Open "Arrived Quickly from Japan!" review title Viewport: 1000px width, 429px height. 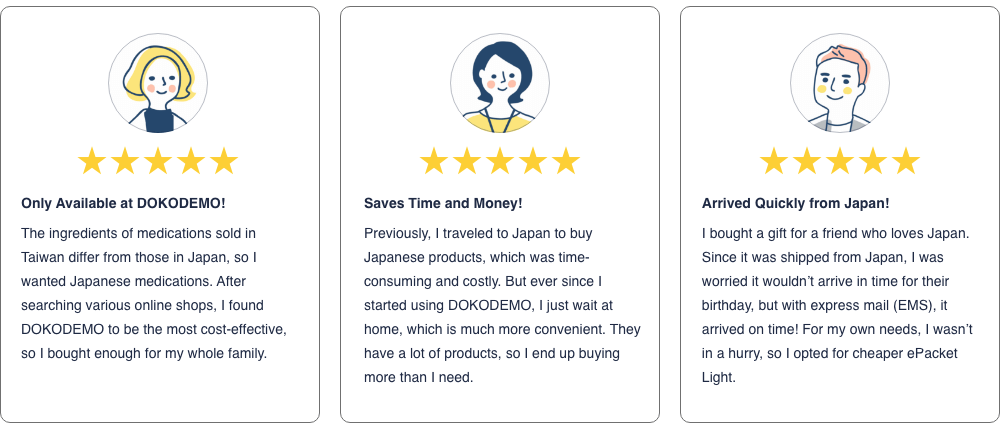point(795,204)
